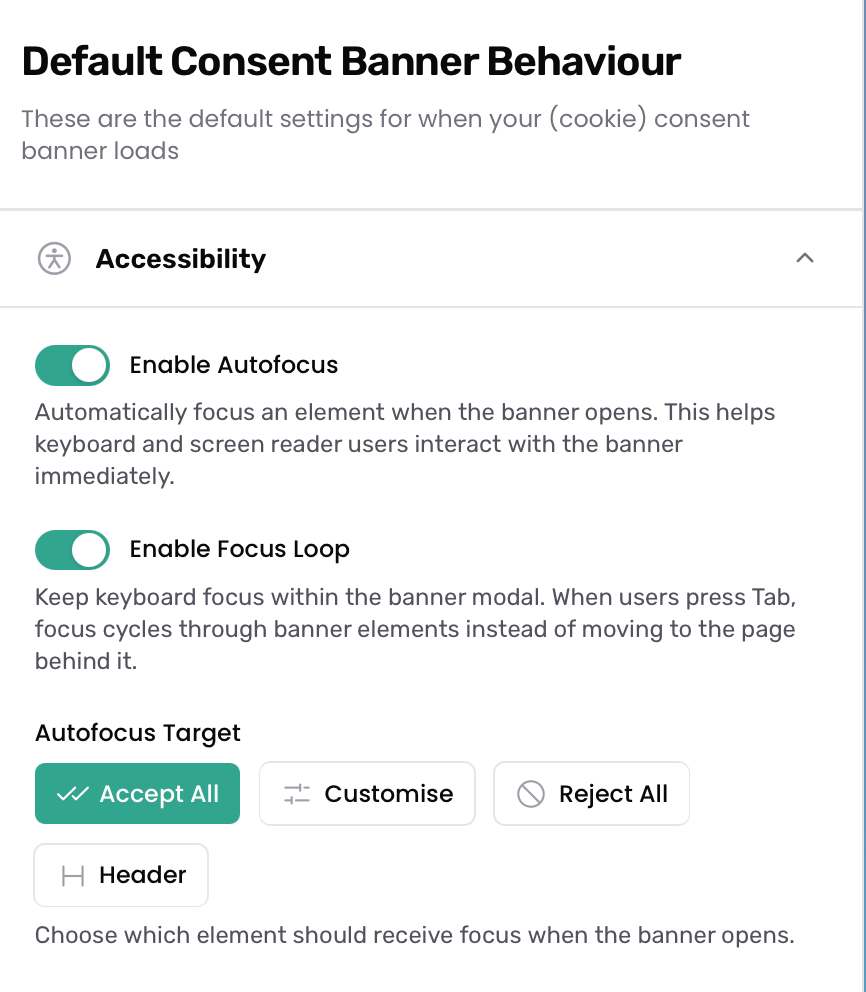Disable the Enable Autofocus switch
The width and height of the screenshot is (866, 992).
click(x=72, y=365)
